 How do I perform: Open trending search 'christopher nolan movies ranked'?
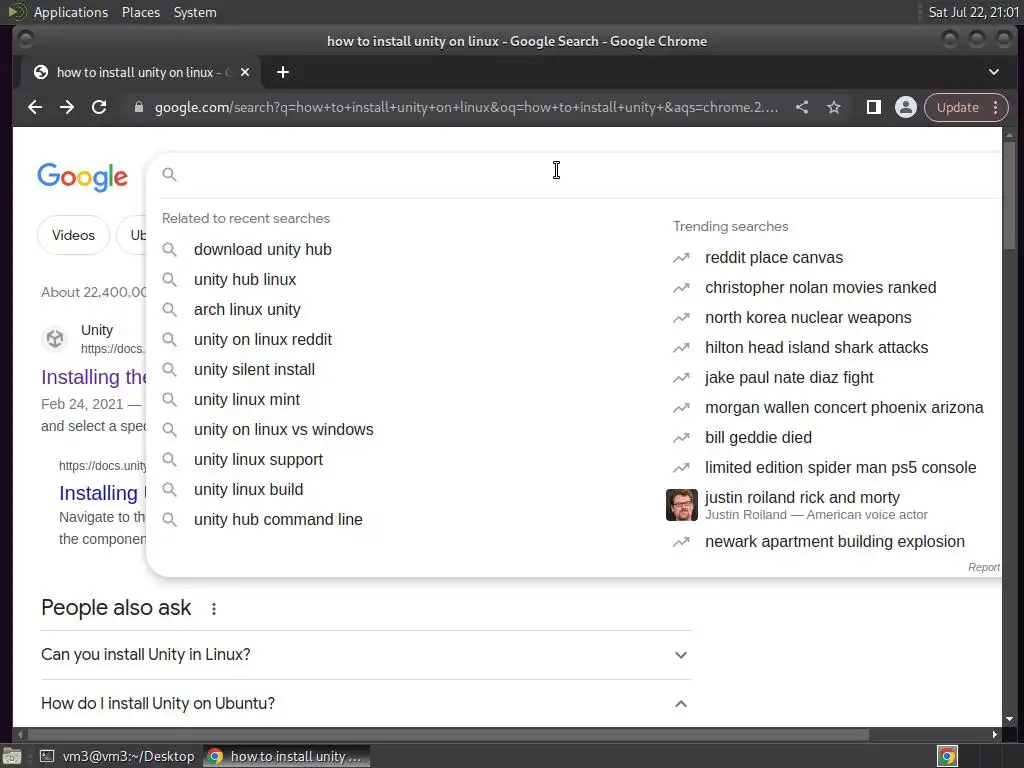point(820,287)
